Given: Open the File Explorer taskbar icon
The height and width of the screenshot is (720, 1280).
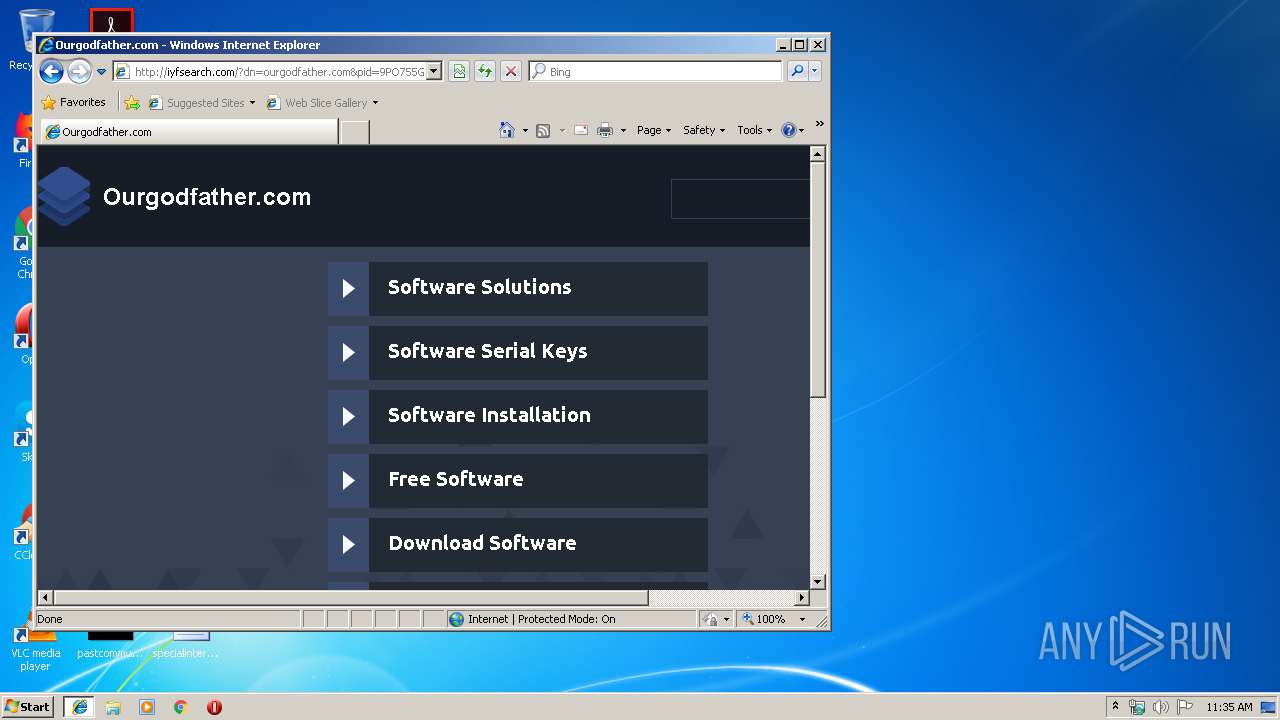Looking at the screenshot, I should click(113, 707).
